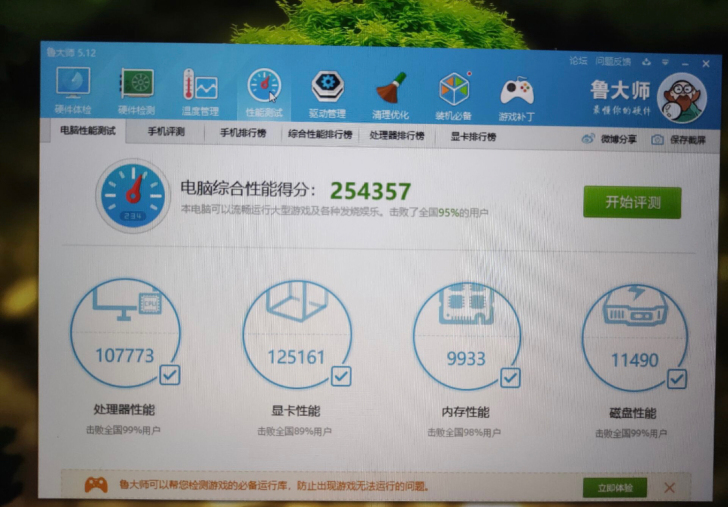Click the GPU score 125161
Viewport: 728px width, 507px height.
(296, 357)
